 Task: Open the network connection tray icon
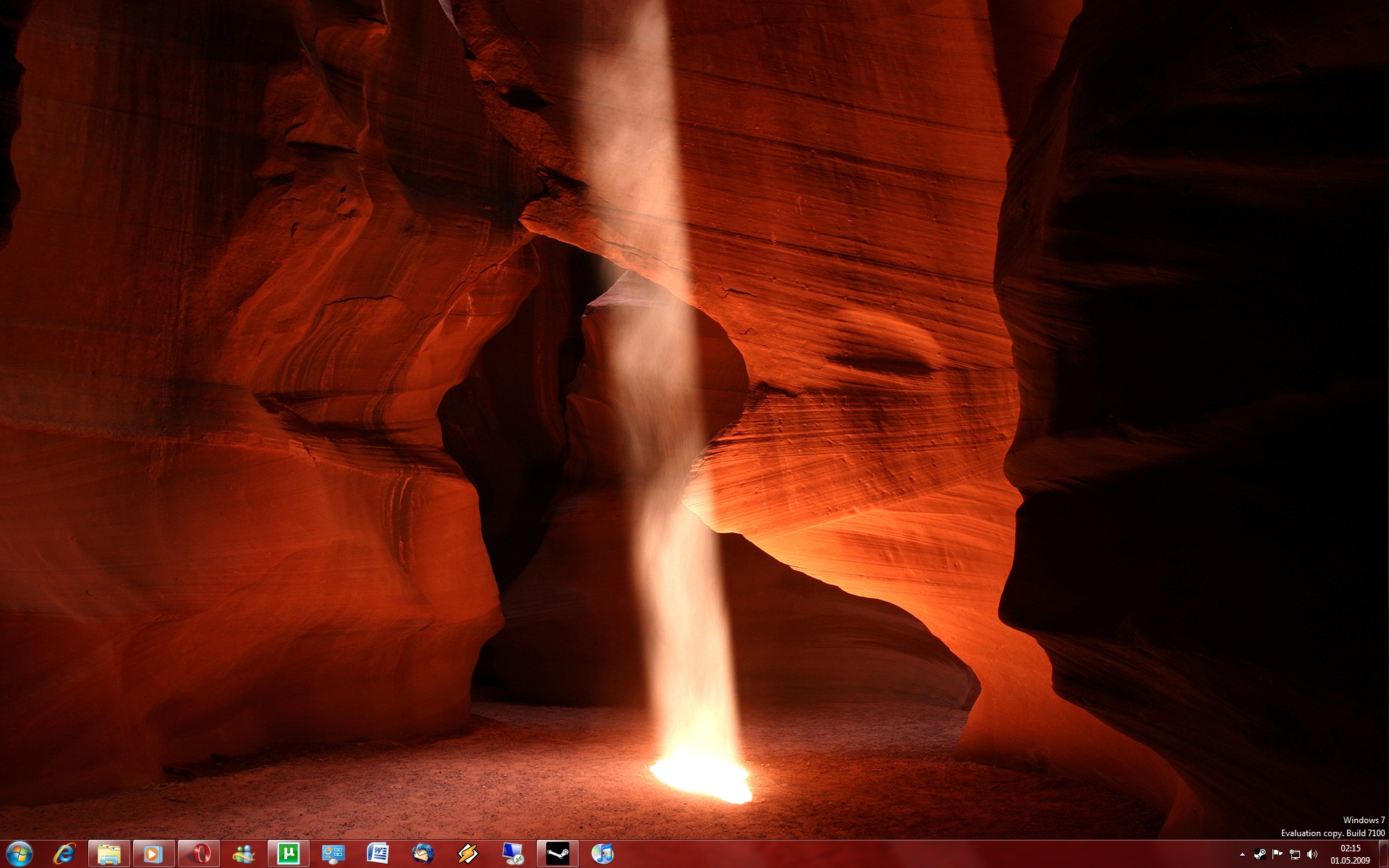pyautogui.click(x=1295, y=854)
